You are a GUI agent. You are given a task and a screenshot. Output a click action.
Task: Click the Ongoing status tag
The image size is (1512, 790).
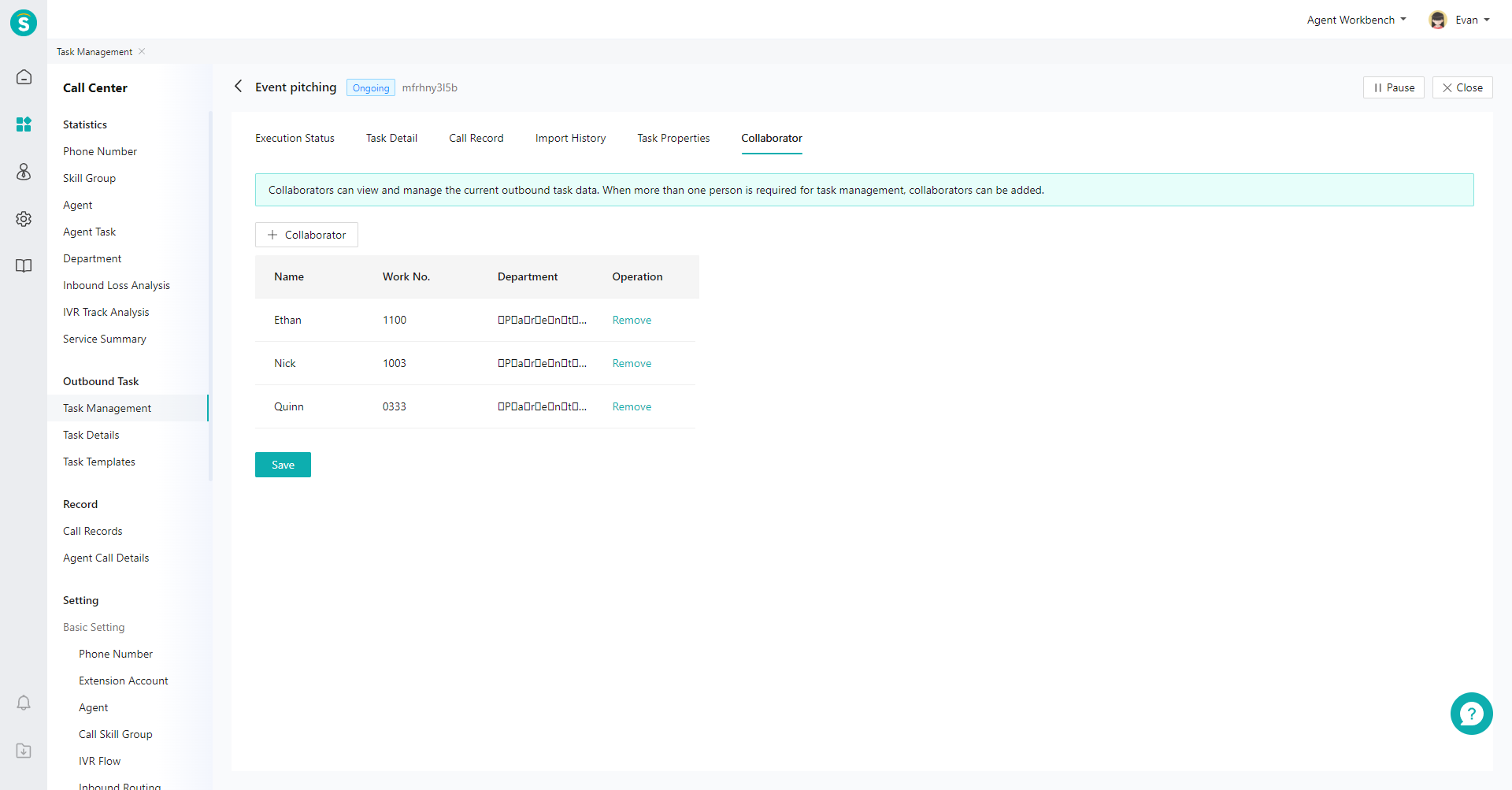pos(371,87)
